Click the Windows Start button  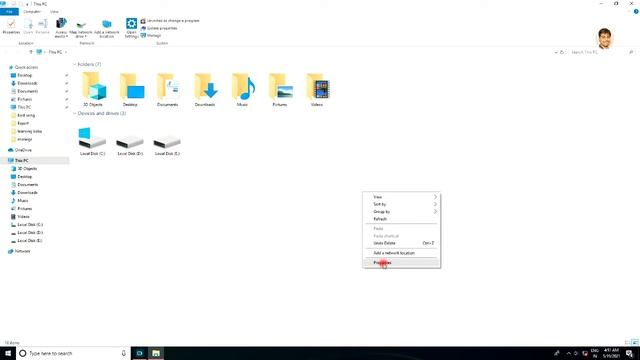click(8, 353)
